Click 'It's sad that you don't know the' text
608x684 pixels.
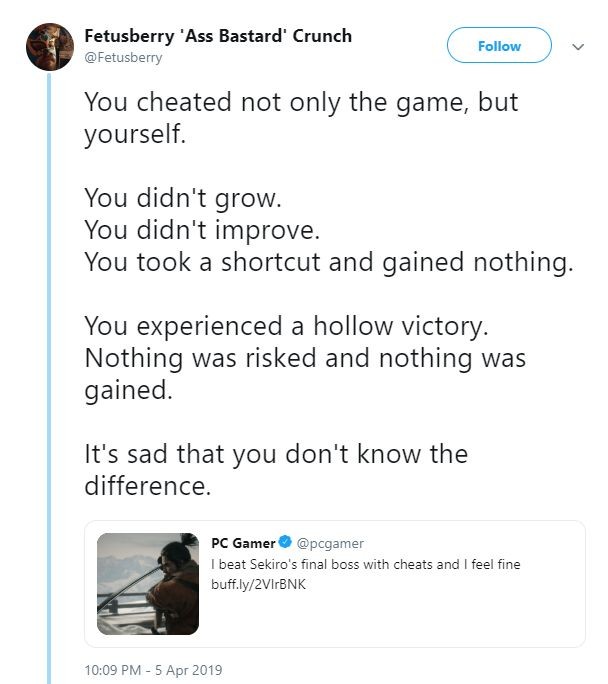pyautogui.click(x=276, y=454)
